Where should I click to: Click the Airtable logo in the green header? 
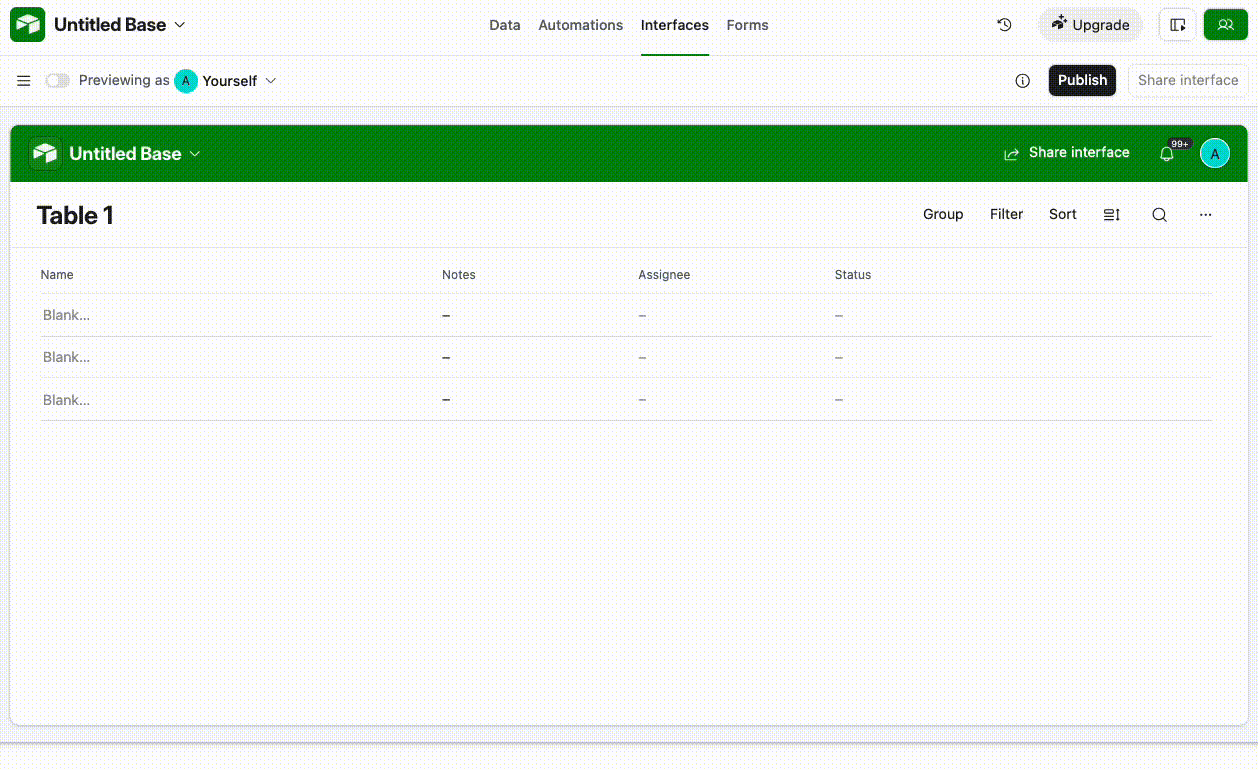click(45, 152)
